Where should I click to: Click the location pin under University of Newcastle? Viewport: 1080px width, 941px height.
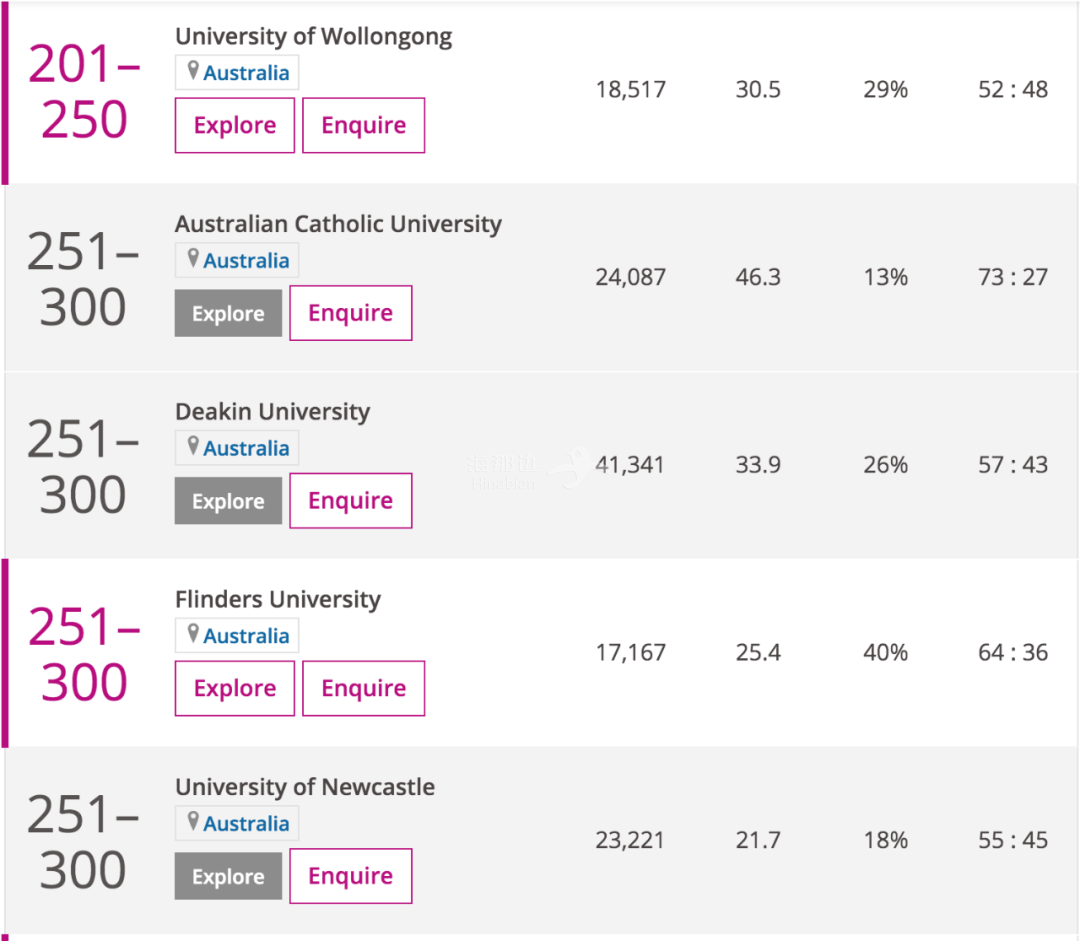(193, 821)
